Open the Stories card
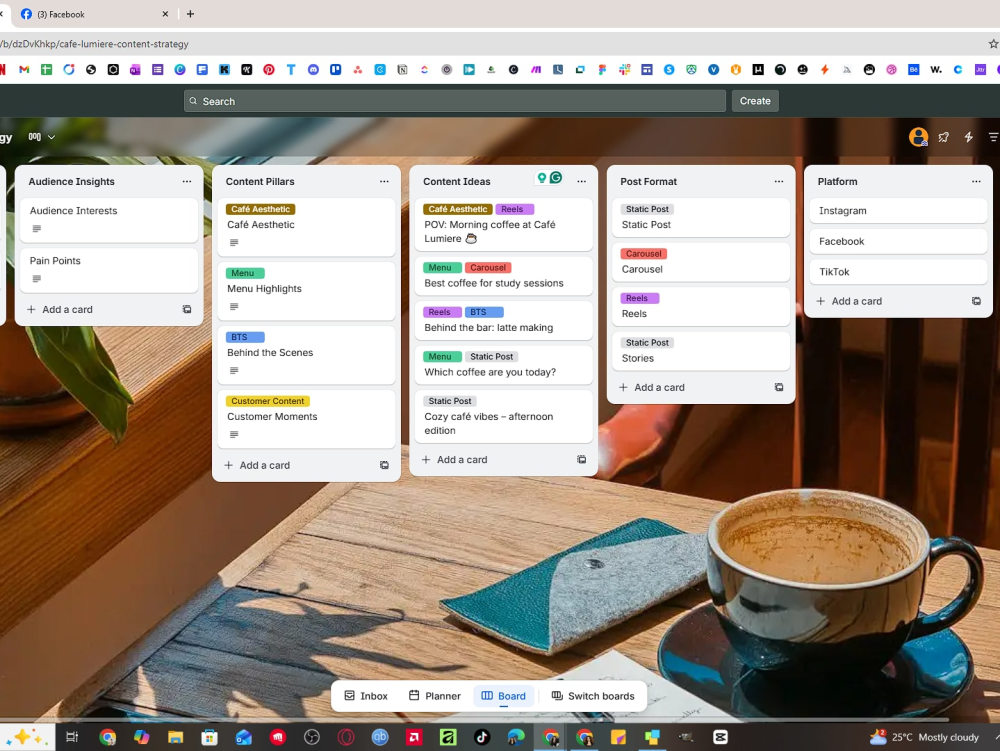Screen dimensions: 1000x751 [700, 351]
